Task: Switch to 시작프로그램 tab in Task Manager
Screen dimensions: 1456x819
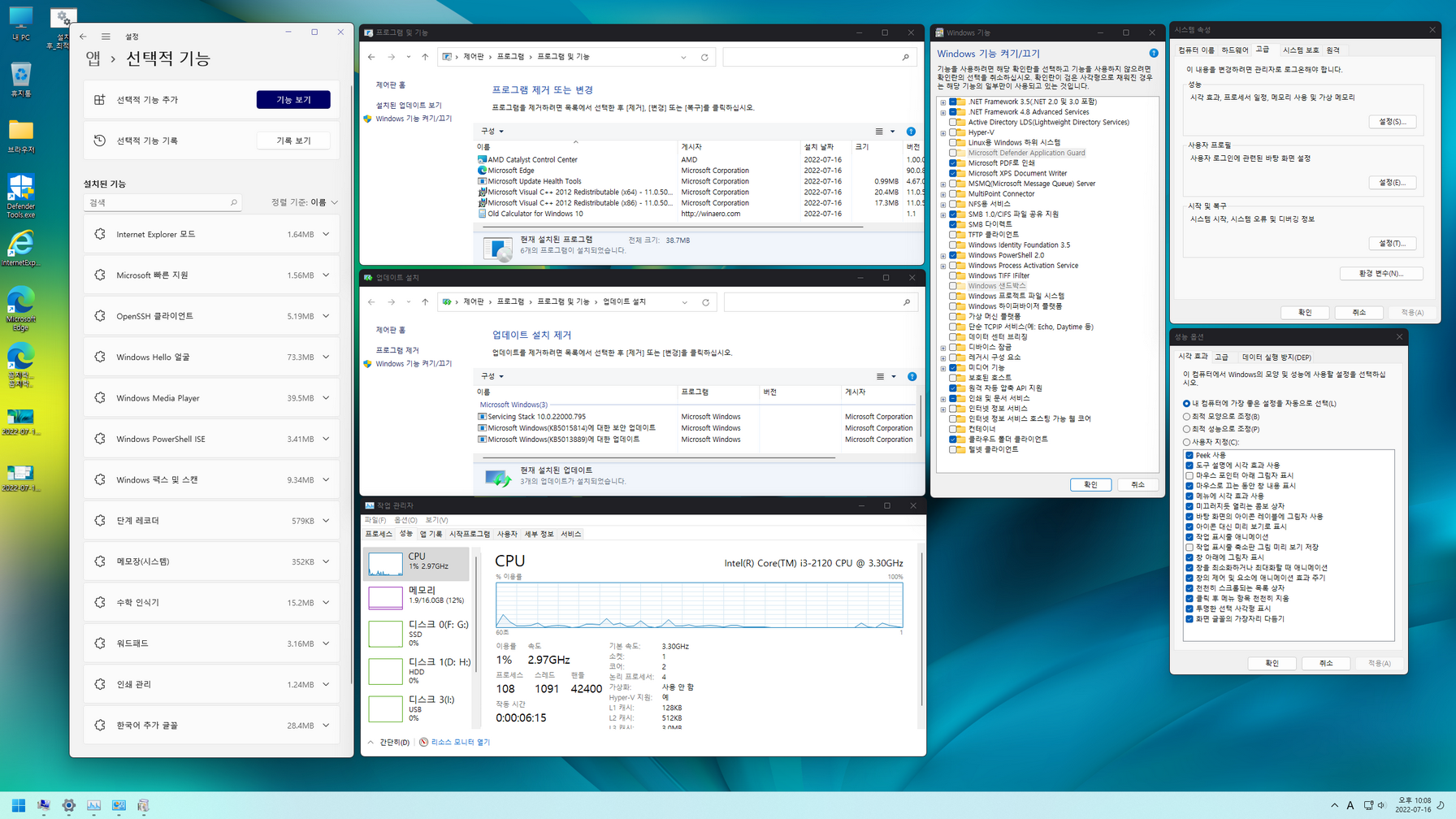Action: click(x=470, y=535)
